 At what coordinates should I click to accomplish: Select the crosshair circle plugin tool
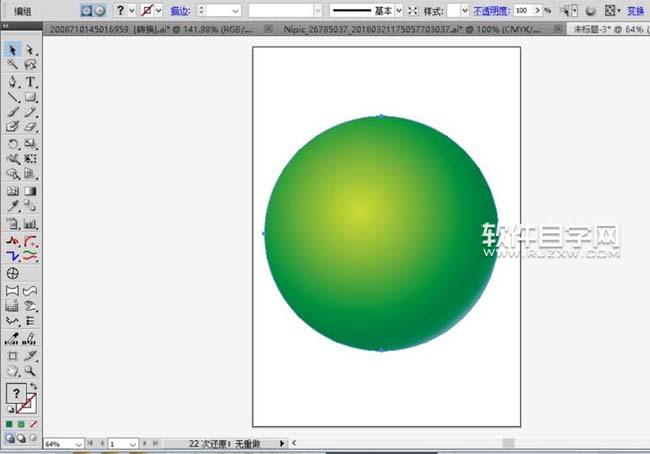[x=12, y=273]
